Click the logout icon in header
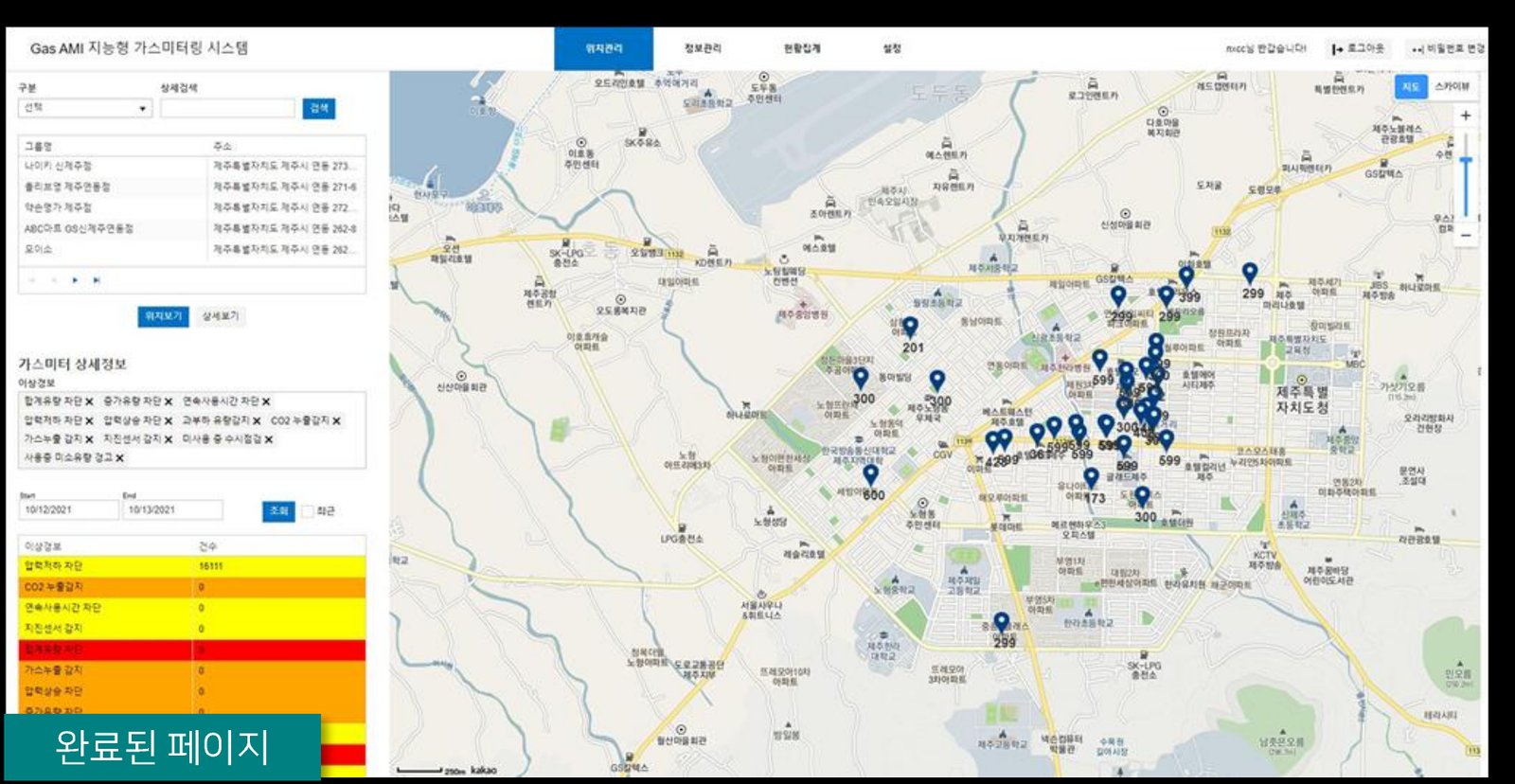Screen dimensions: 1515x784 [x=1337, y=48]
